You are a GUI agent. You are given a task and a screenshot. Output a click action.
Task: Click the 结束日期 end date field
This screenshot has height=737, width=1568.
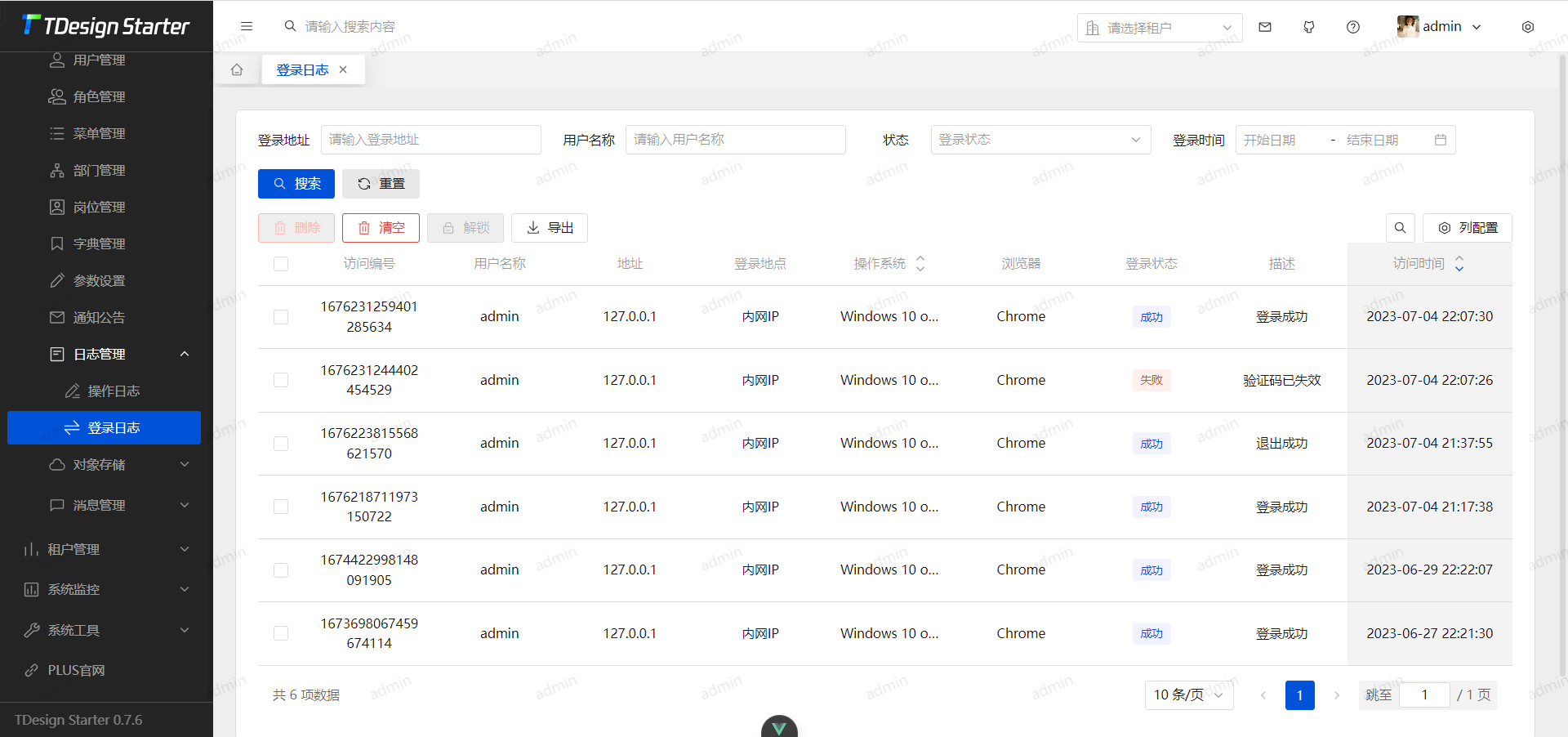point(1385,140)
